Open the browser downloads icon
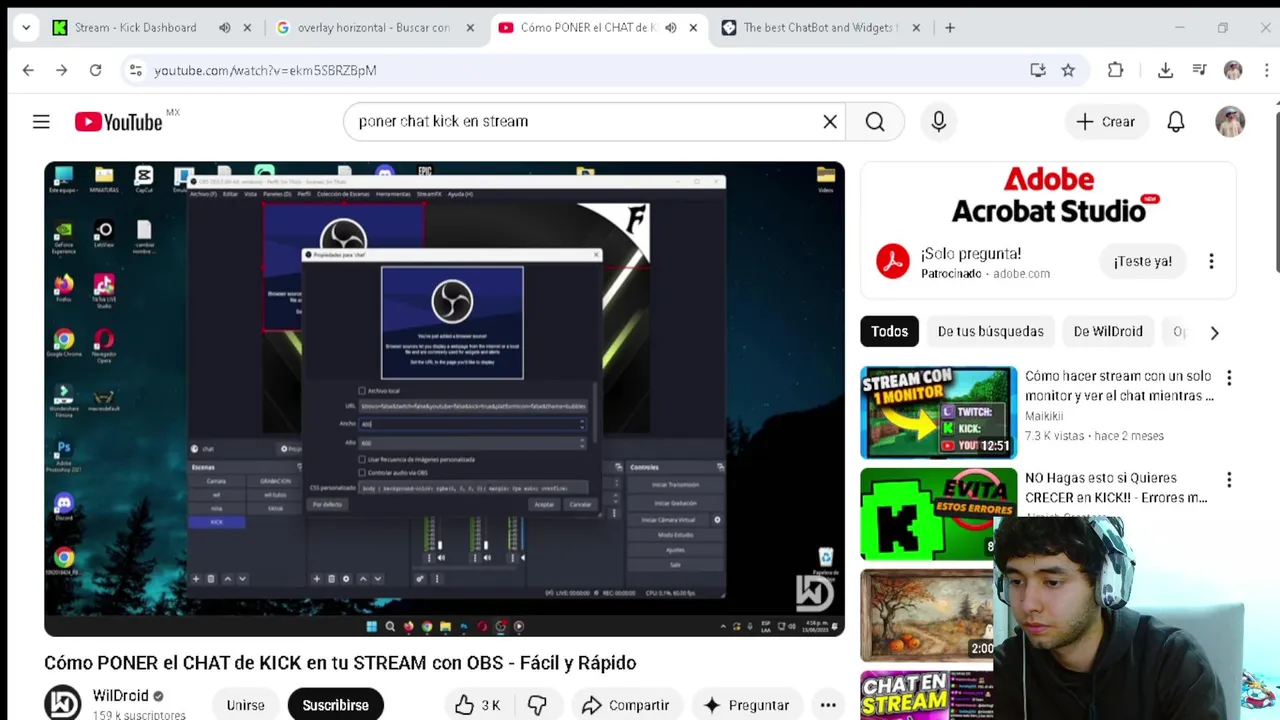Screen dimensions: 1280x720 point(1165,70)
